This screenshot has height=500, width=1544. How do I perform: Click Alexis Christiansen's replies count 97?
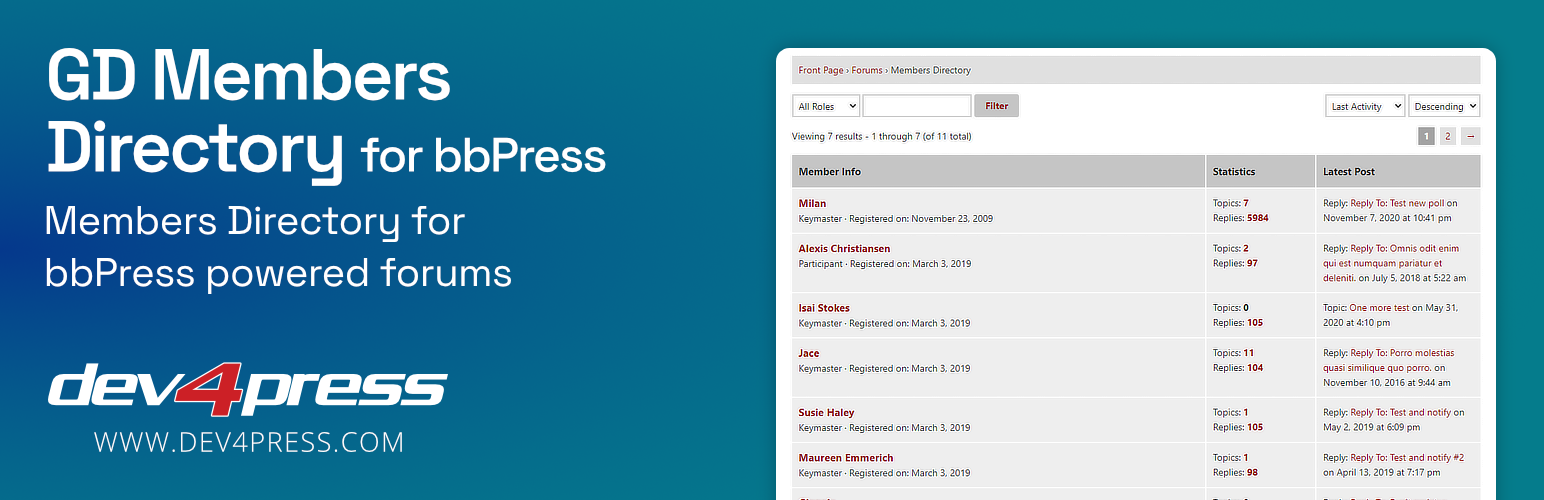pyautogui.click(x=1252, y=263)
